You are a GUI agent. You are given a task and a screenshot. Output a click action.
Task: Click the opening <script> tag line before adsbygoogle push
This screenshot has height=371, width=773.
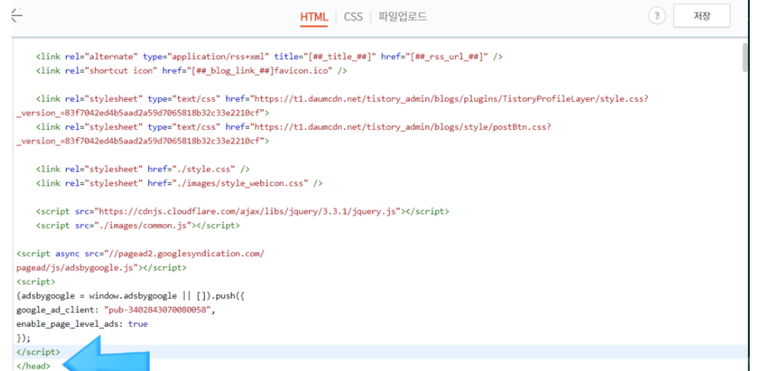coord(35,282)
